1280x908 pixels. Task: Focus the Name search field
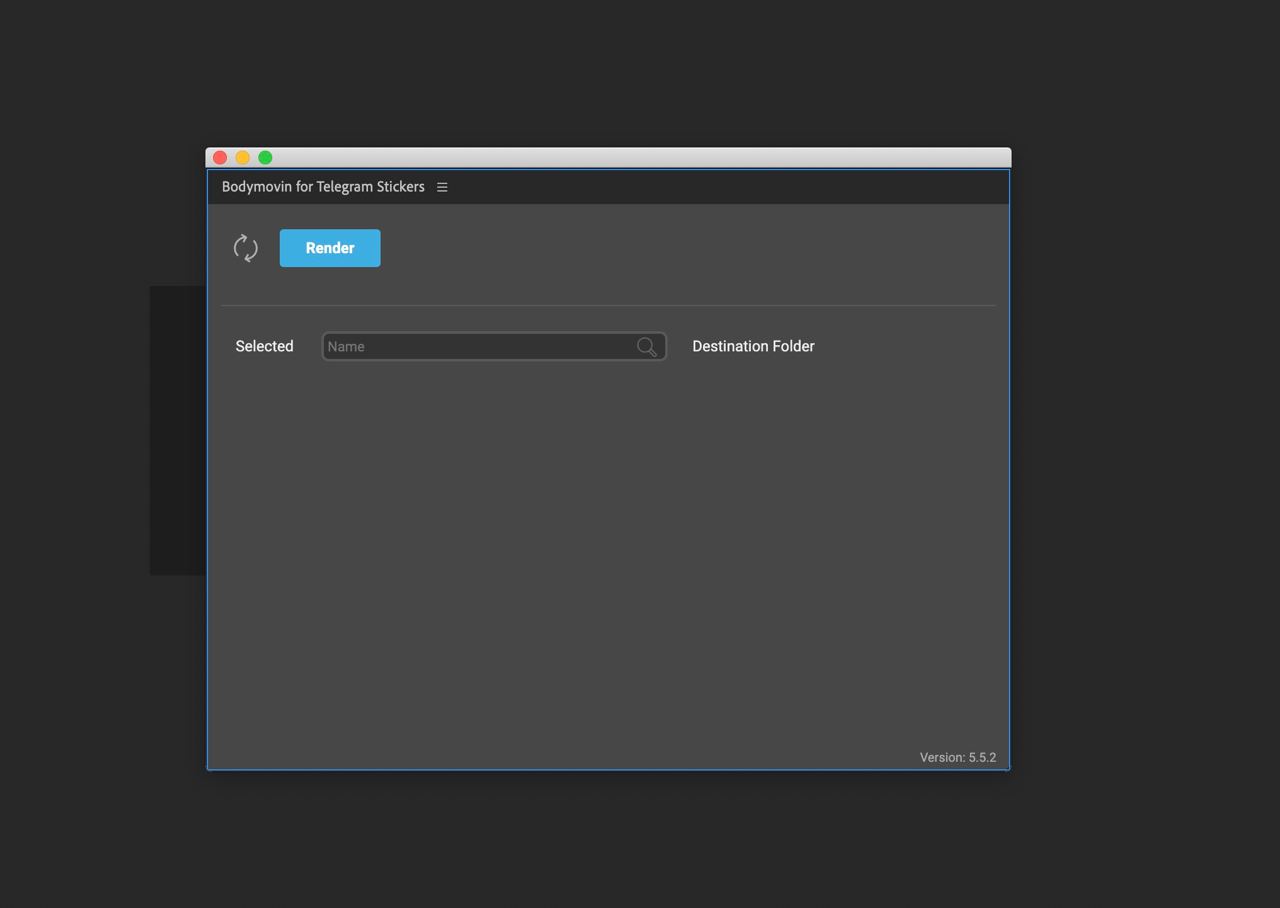[494, 346]
